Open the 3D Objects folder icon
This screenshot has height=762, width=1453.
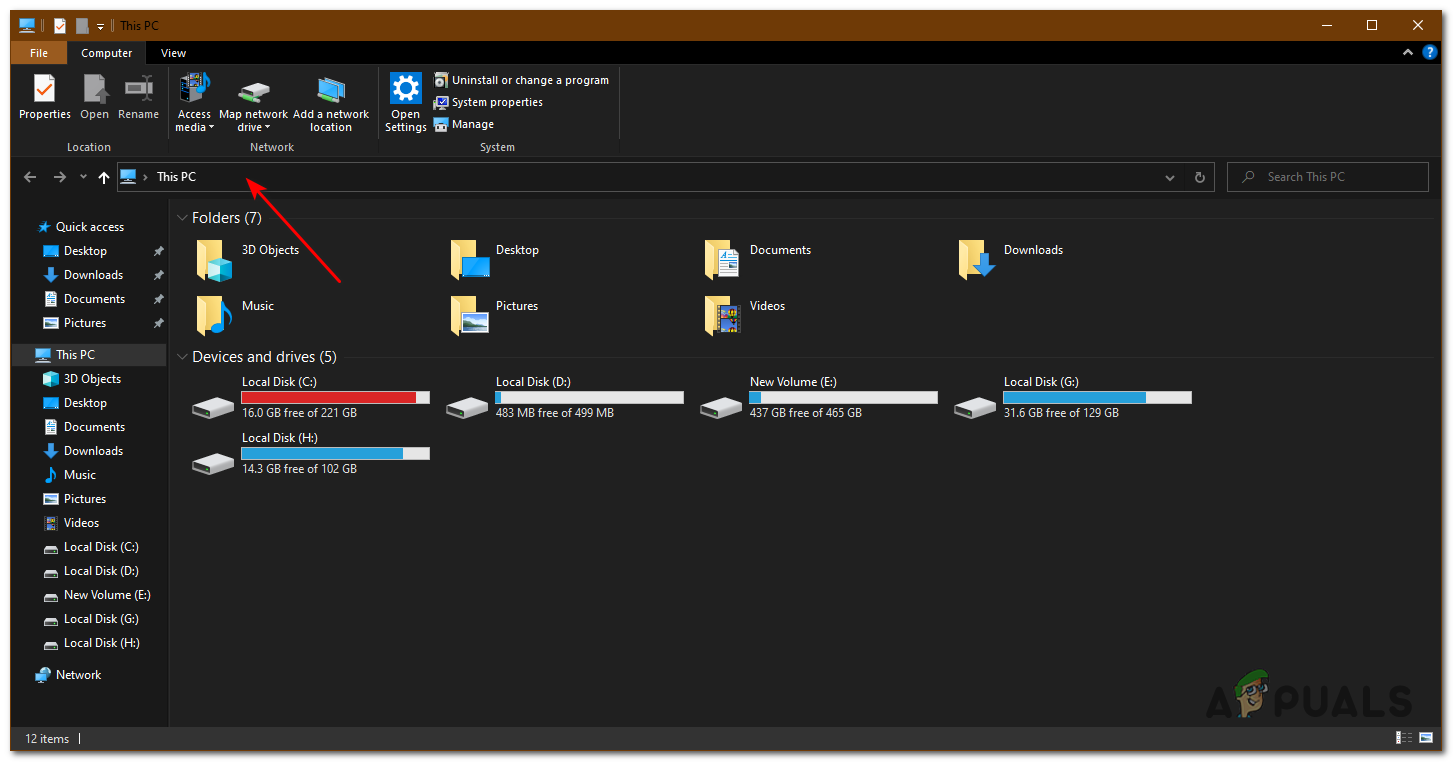point(214,260)
